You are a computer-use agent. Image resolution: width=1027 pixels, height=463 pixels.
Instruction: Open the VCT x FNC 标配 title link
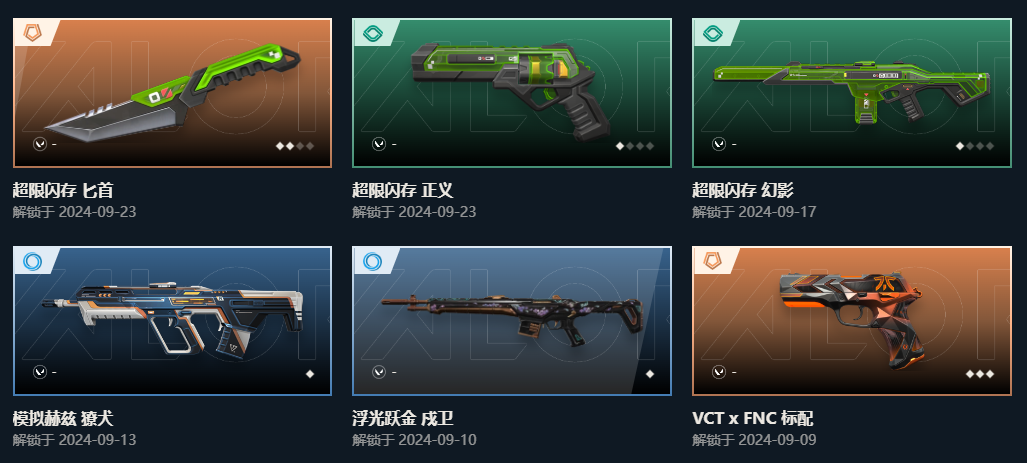[753, 418]
